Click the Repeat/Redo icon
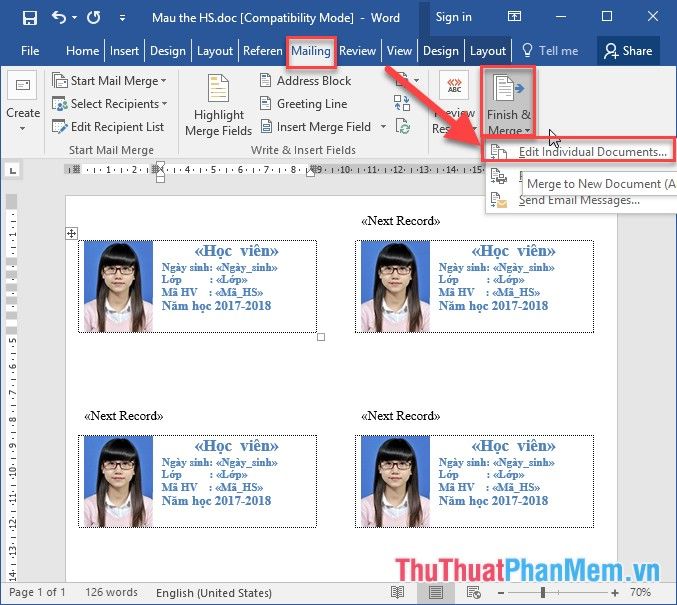This screenshot has width=677, height=605. click(x=93, y=17)
